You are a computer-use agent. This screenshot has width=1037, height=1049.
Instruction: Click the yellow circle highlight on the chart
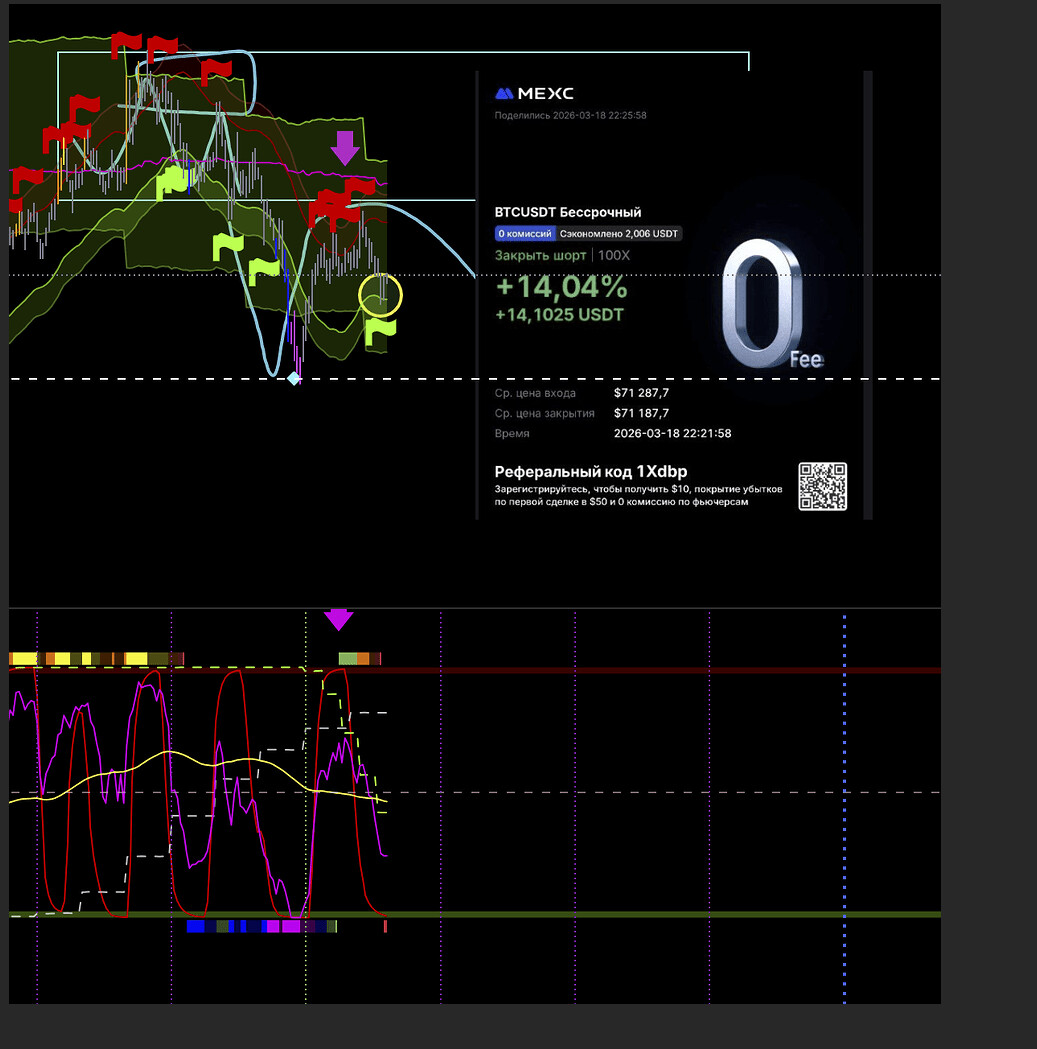380,295
